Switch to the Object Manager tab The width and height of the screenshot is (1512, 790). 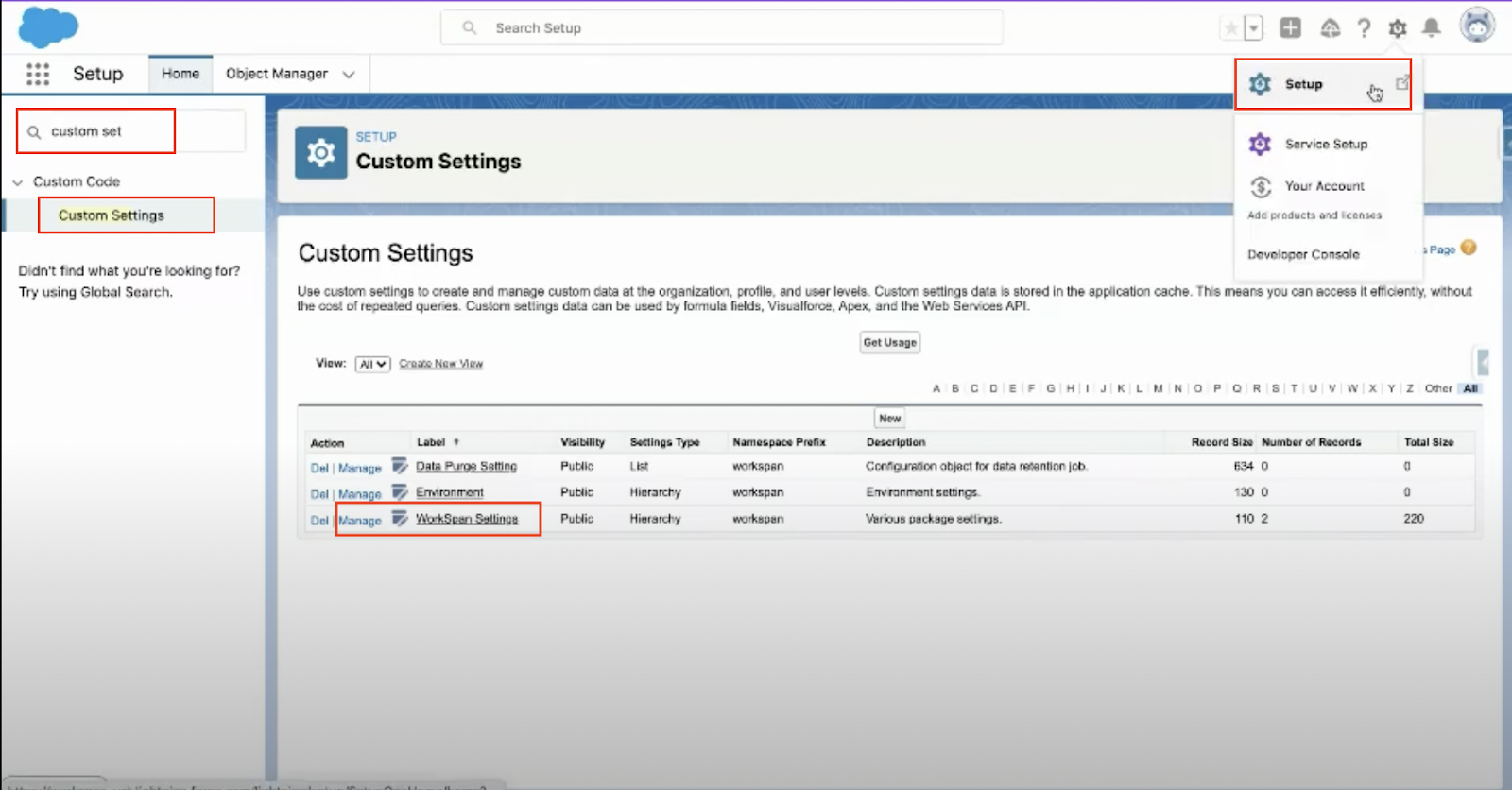click(277, 74)
